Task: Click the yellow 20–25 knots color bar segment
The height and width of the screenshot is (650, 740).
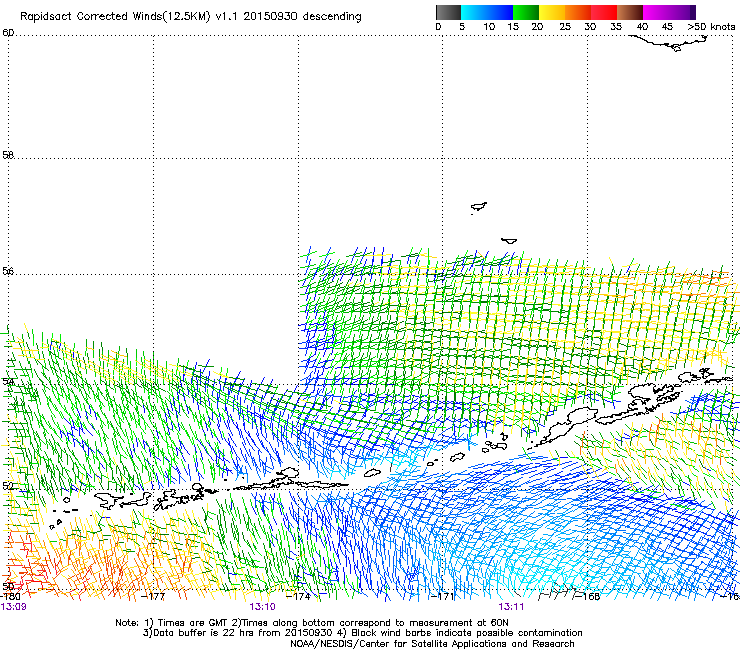Action: (552, 12)
